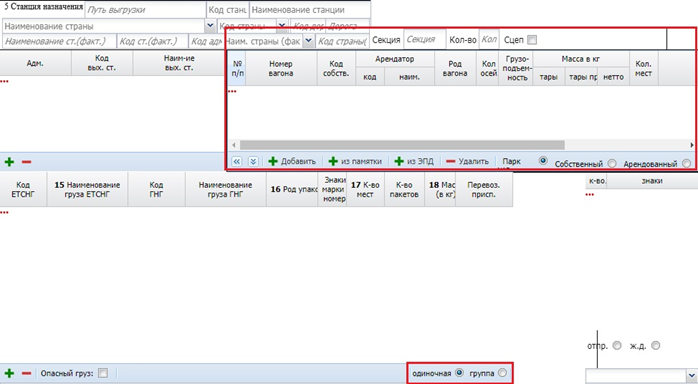Screen dimensions: 698x384
Task: Click the Код ЕТСНГ column header
Action: click(x=23, y=190)
